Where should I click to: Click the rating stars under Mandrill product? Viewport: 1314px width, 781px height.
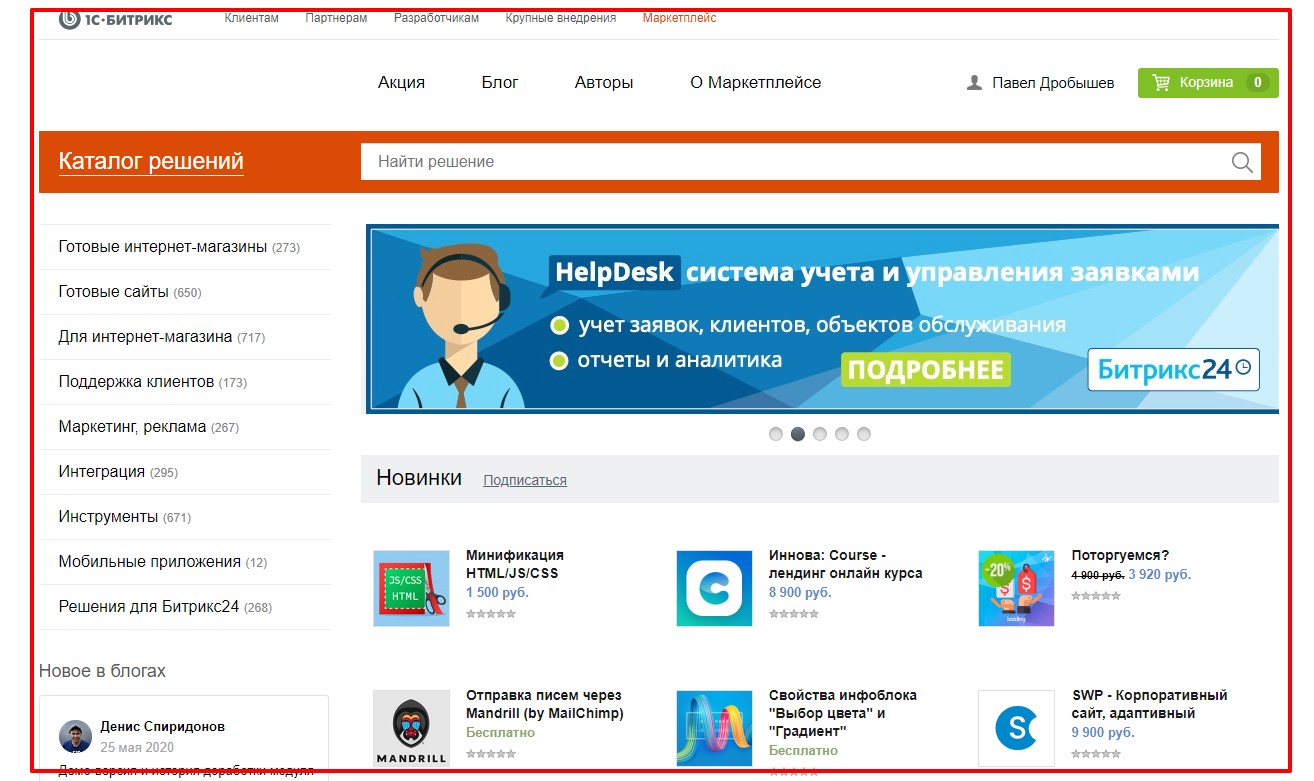491,754
